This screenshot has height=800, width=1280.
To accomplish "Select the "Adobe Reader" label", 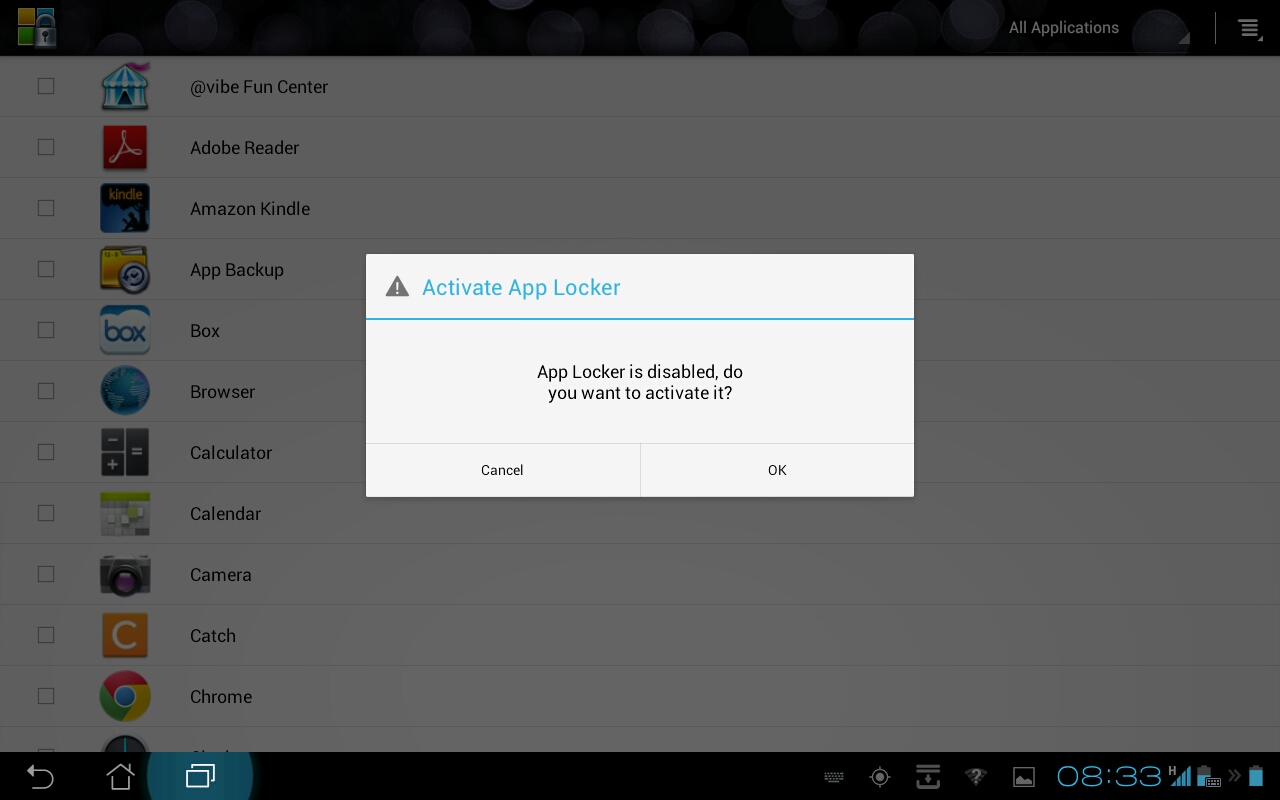I will [245, 148].
